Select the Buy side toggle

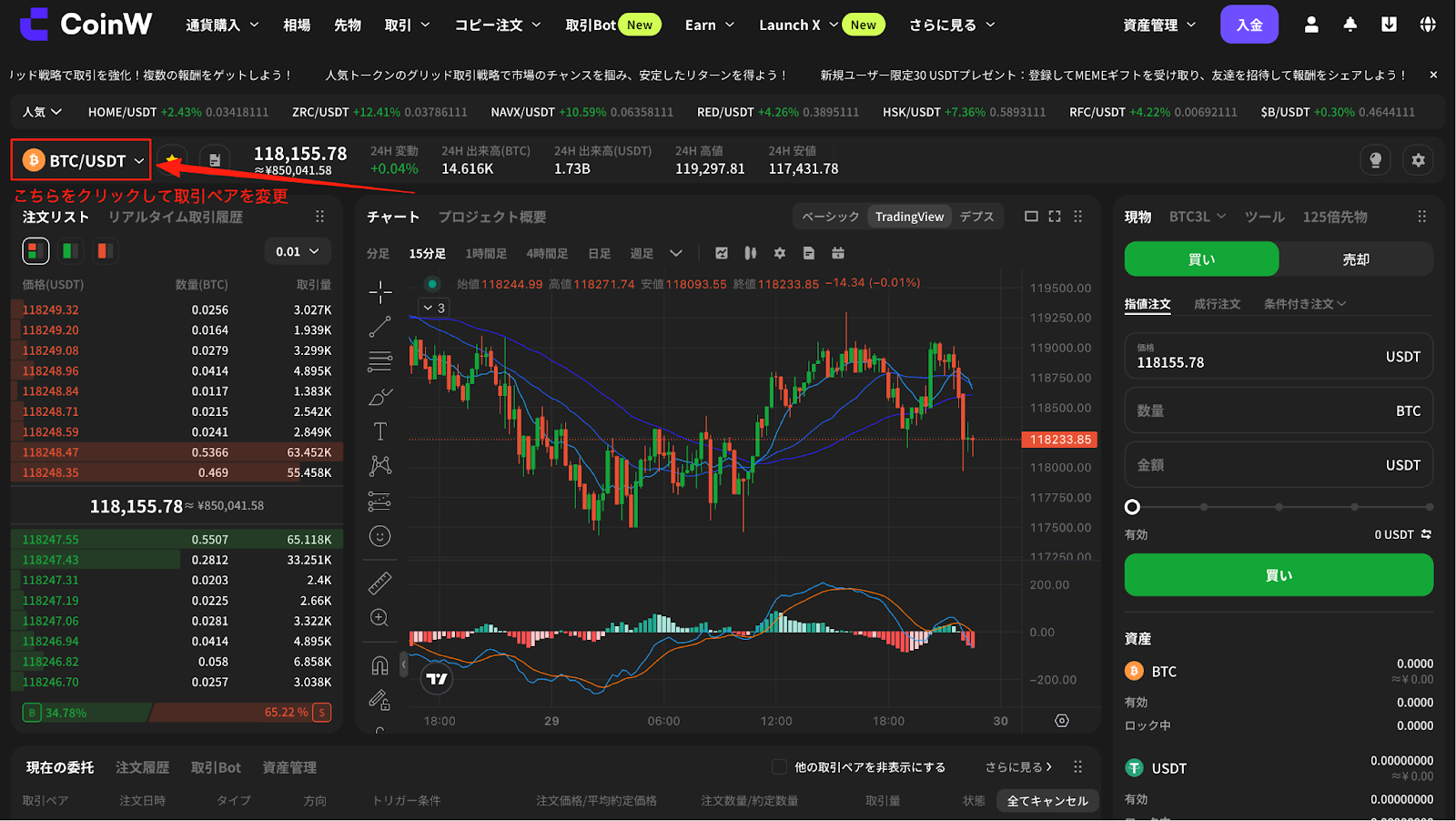pos(1201,259)
